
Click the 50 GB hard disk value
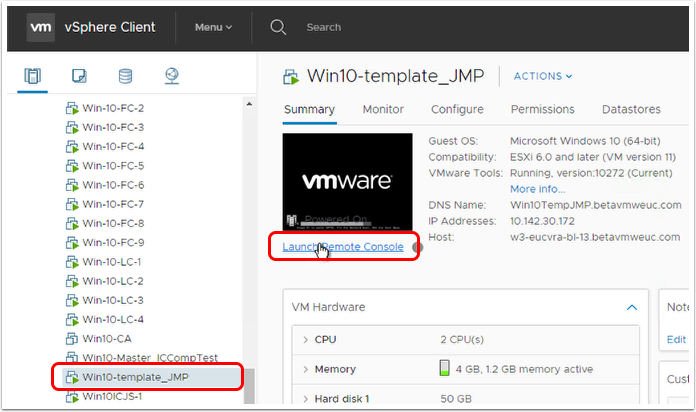click(x=456, y=399)
